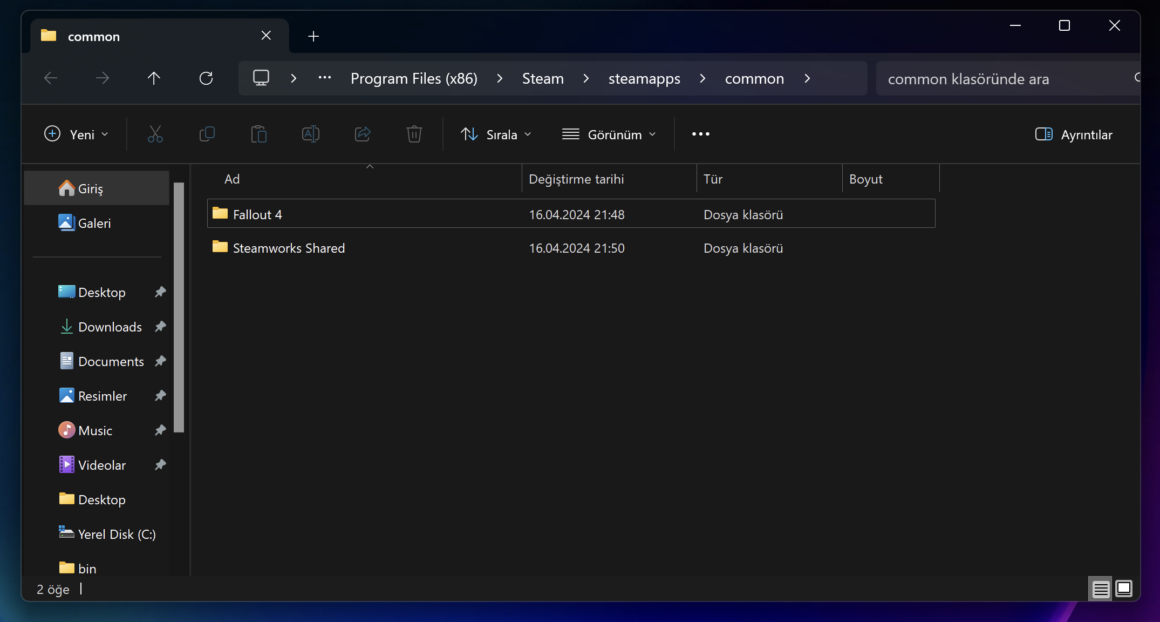This screenshot has height=622, width=1160.
Task: Open Downloads in the sidebar
Action: point(97,327)
